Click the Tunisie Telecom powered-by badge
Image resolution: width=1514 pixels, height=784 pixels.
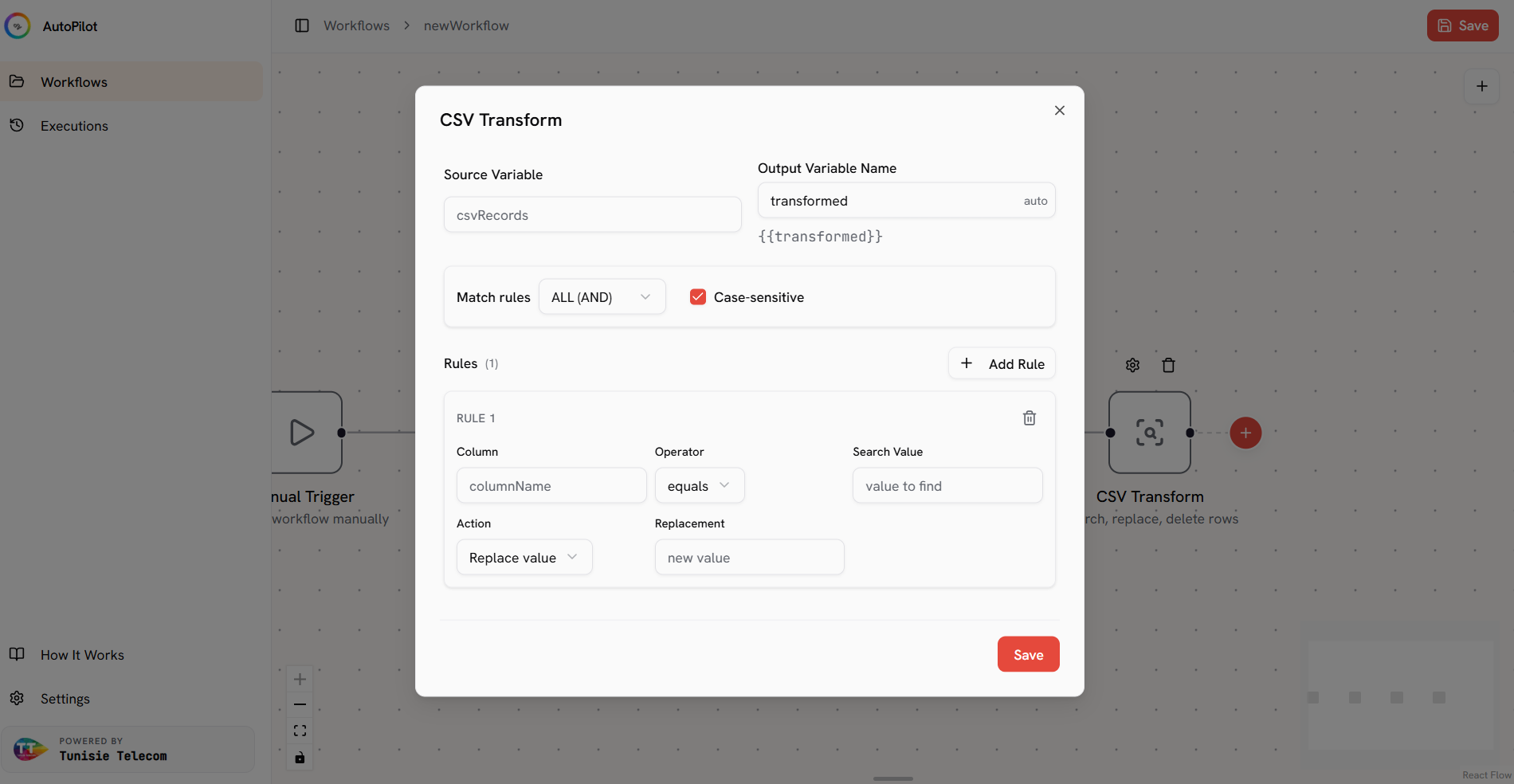127,749
